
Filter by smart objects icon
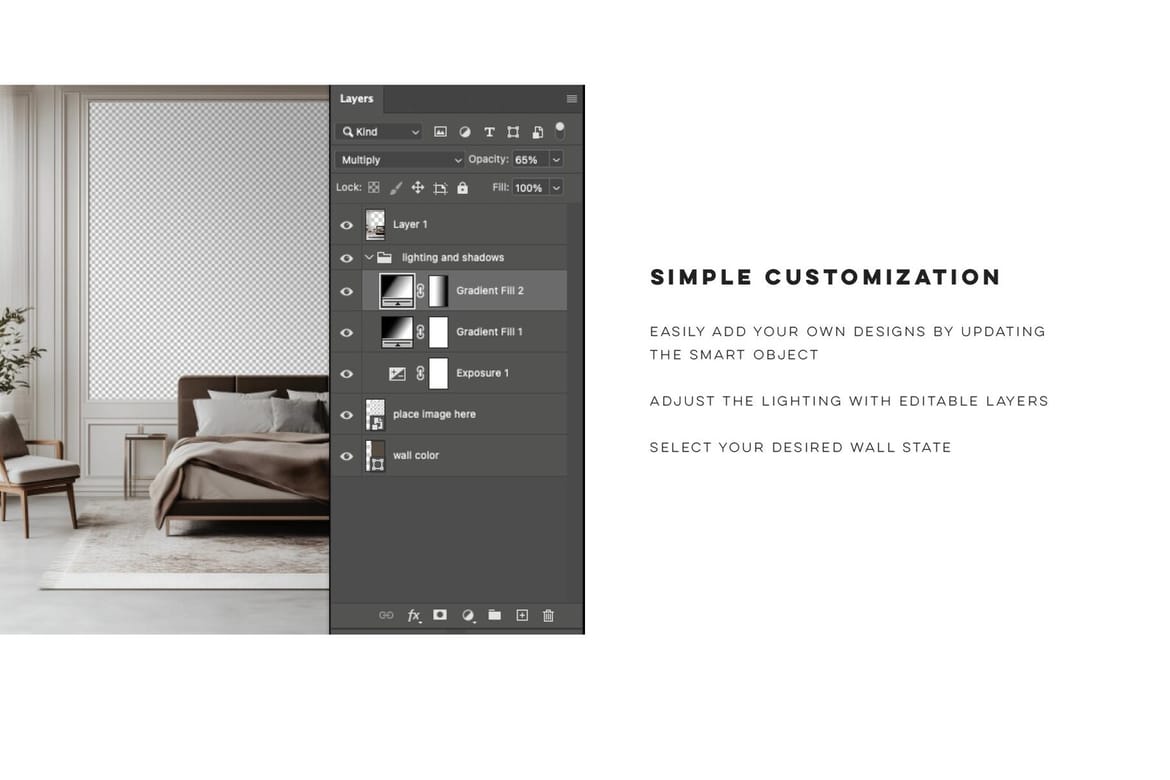[x=537, y=132]
